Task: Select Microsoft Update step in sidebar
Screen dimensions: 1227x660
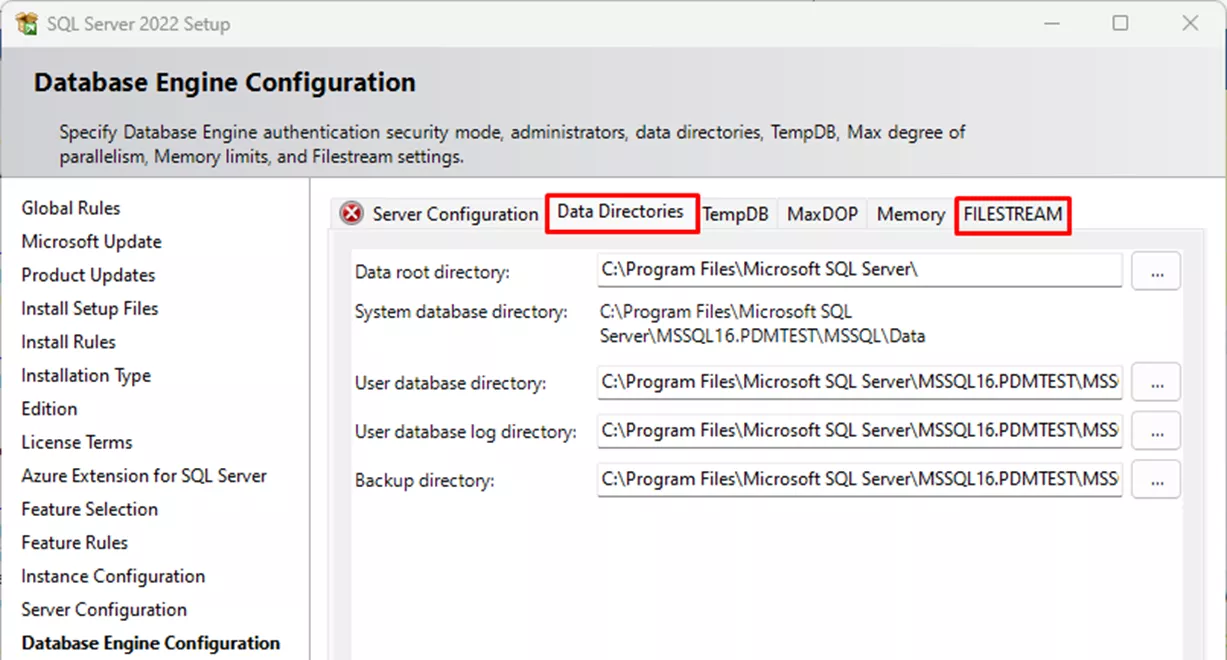Action: (x=91, y=241)
